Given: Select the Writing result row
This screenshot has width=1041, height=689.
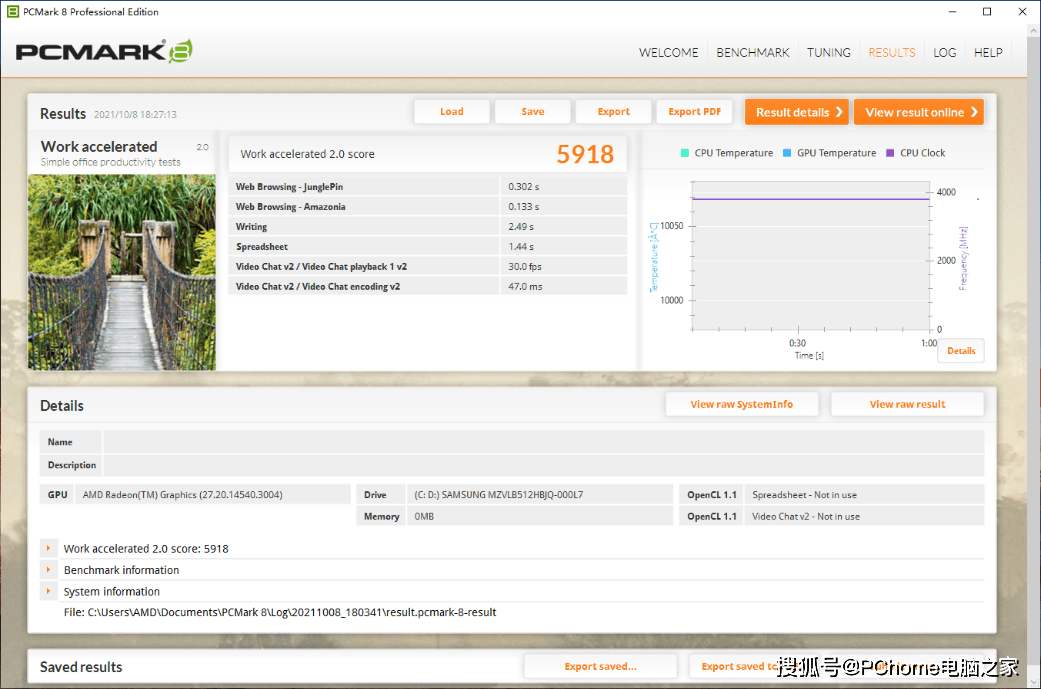Looking at the screenshot, I should (428, 226).
